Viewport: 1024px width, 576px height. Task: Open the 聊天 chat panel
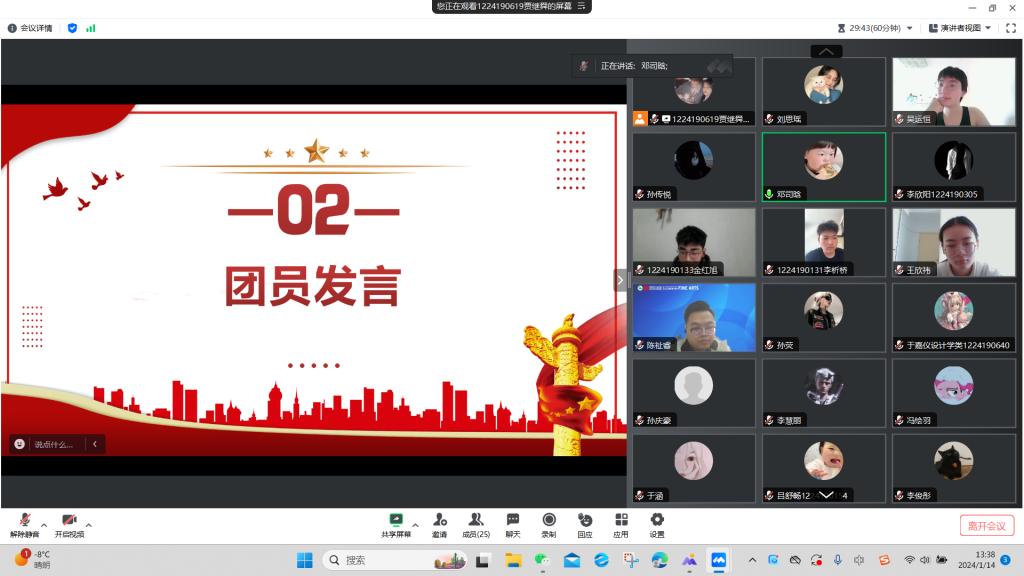pos(513,524)
